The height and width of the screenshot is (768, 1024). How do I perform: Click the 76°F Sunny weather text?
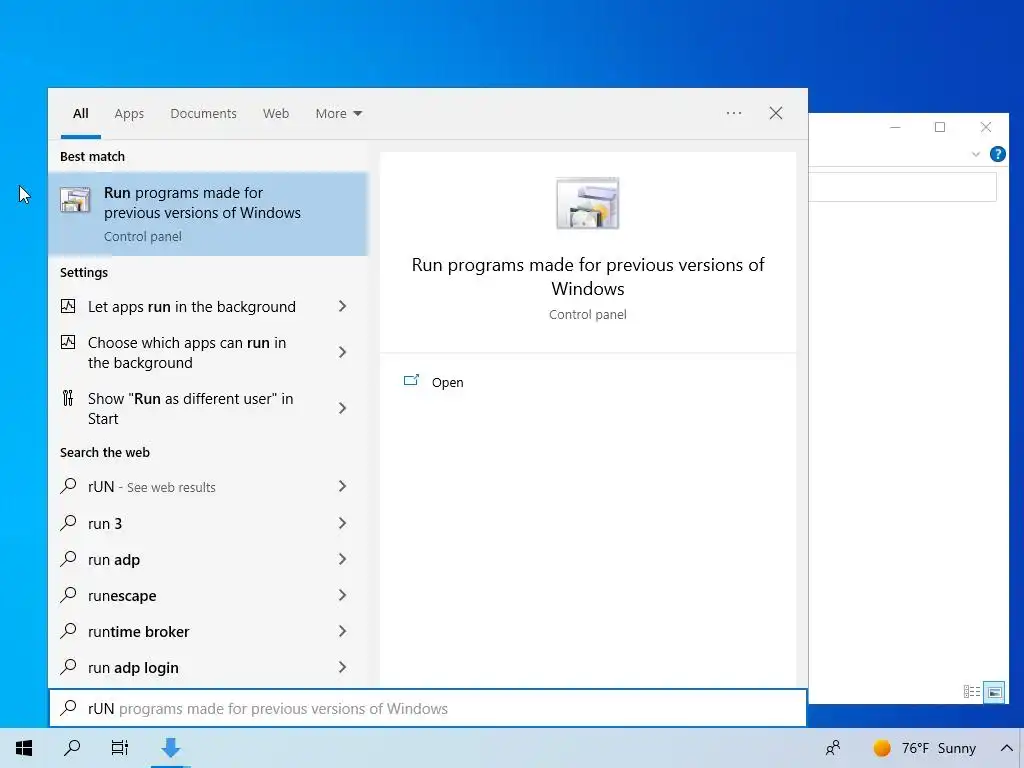click(938, 748)
